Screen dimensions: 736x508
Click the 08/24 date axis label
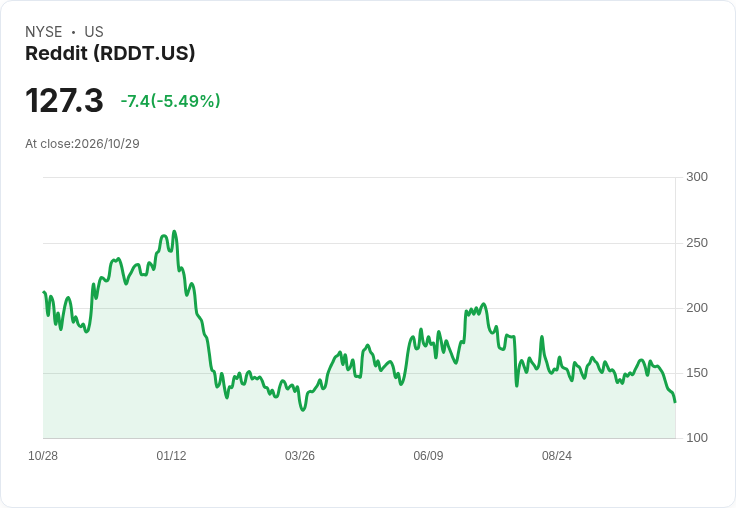pyautogui.click(x=557, y=456)
